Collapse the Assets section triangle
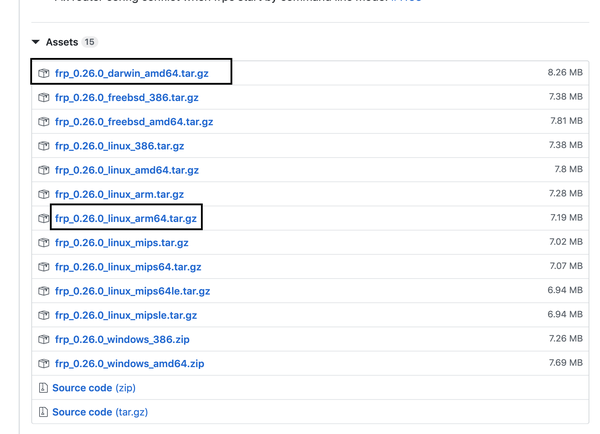 click(x=36, y=42)
